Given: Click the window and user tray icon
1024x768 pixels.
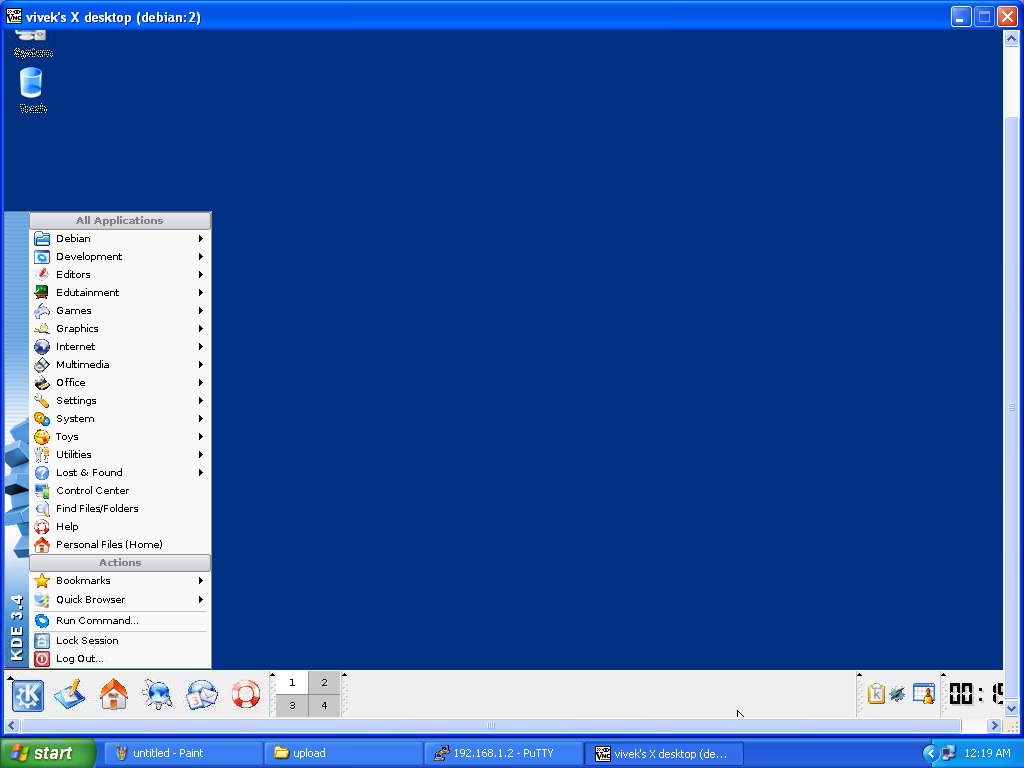Looking at the screenshot, I should pos(924,694).
